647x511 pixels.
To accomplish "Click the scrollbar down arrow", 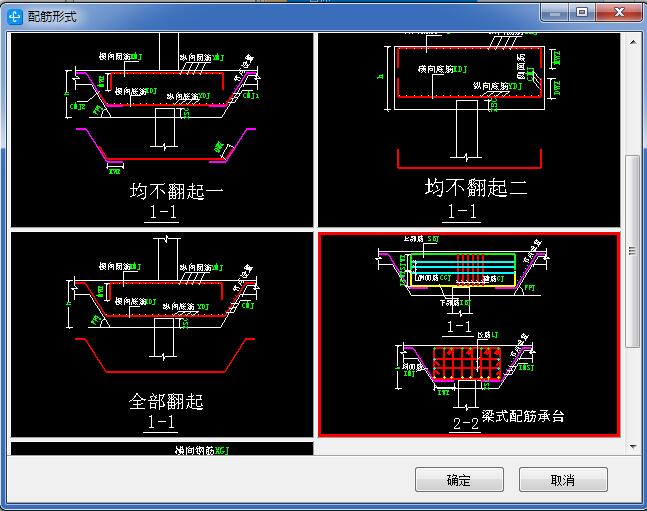I will click(631, 447).
